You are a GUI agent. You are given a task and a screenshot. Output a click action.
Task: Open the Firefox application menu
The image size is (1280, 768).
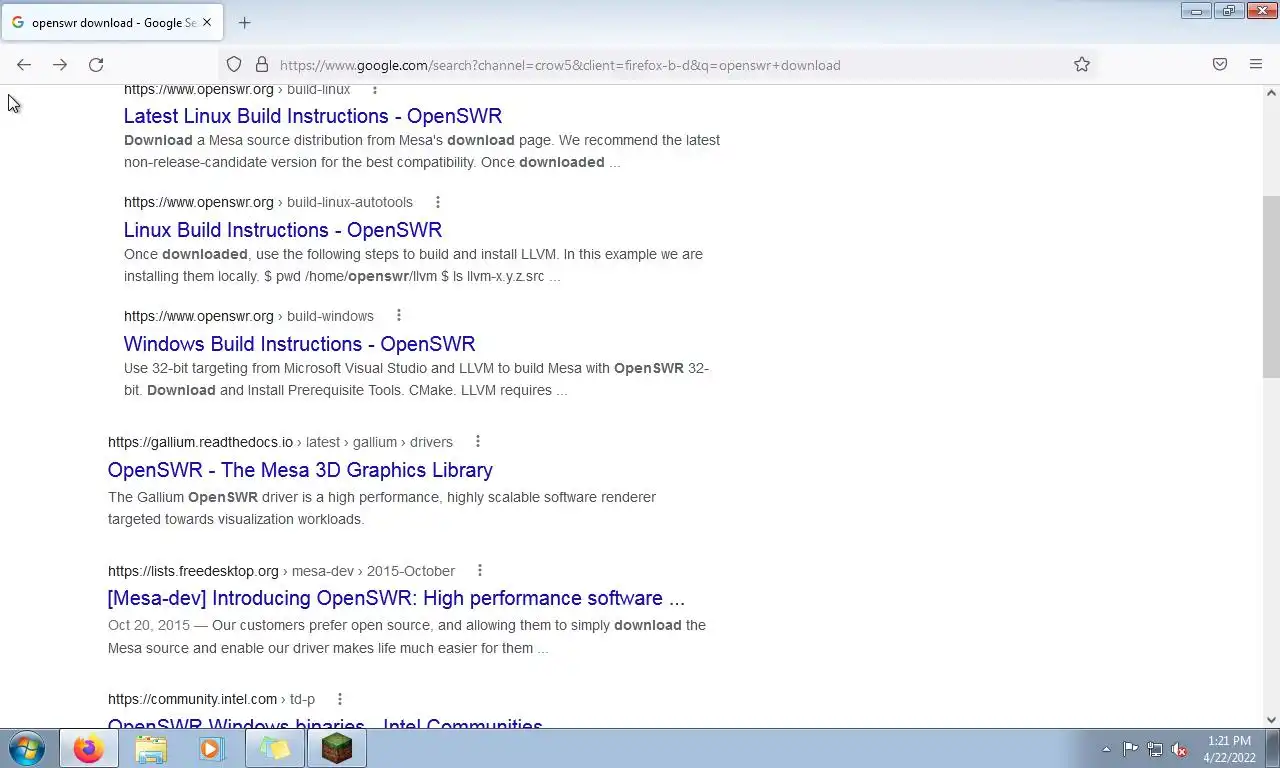coord(1256,65)
